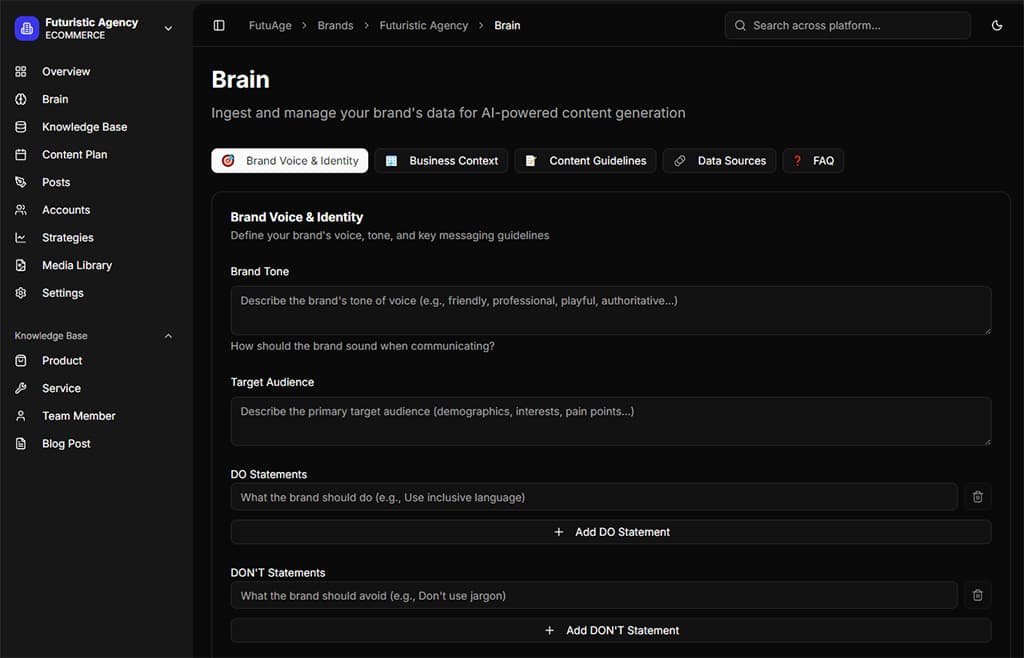Open Brands from the breadcrumb trail

click(x=335, y=25)
